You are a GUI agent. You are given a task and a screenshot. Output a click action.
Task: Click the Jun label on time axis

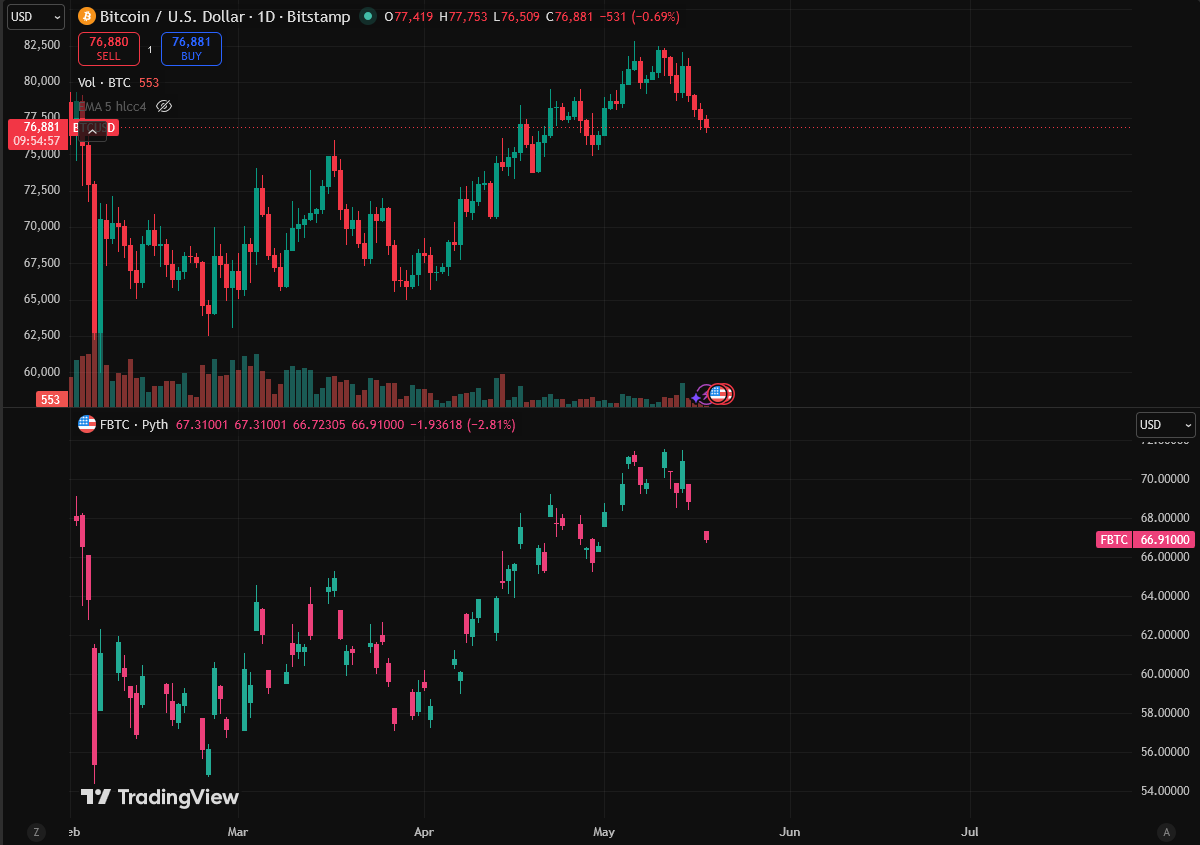tap(790, 831)
